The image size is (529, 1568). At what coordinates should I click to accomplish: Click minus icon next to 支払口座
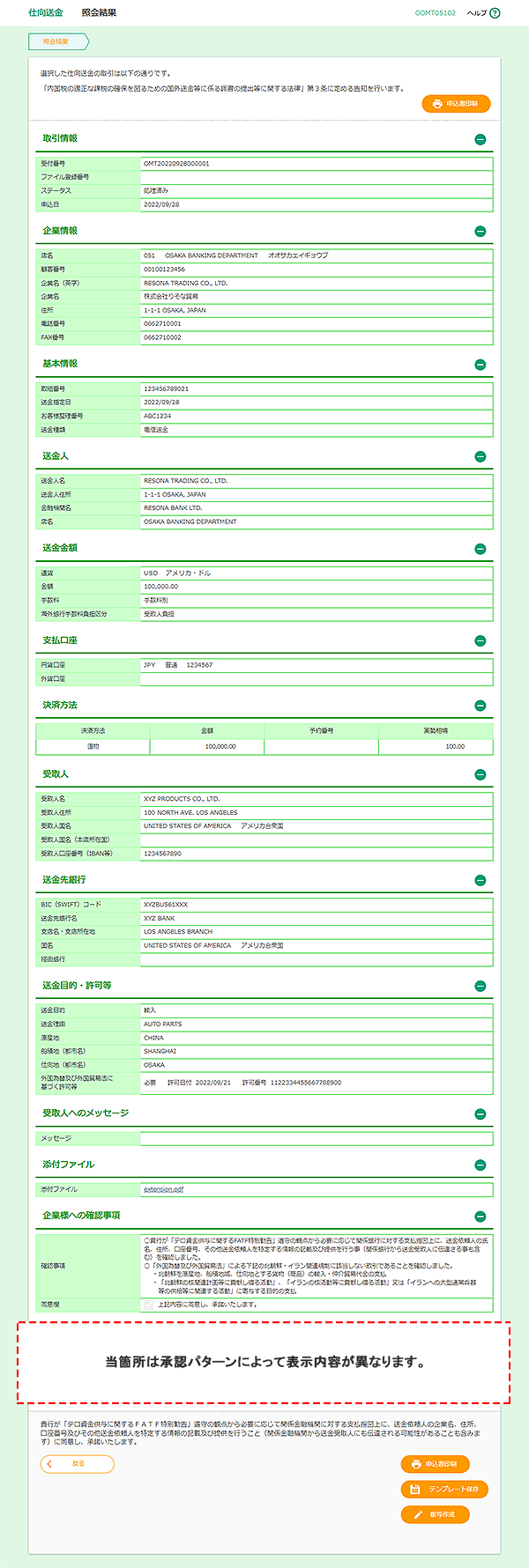pyautogui.click(x=480, y=641)
